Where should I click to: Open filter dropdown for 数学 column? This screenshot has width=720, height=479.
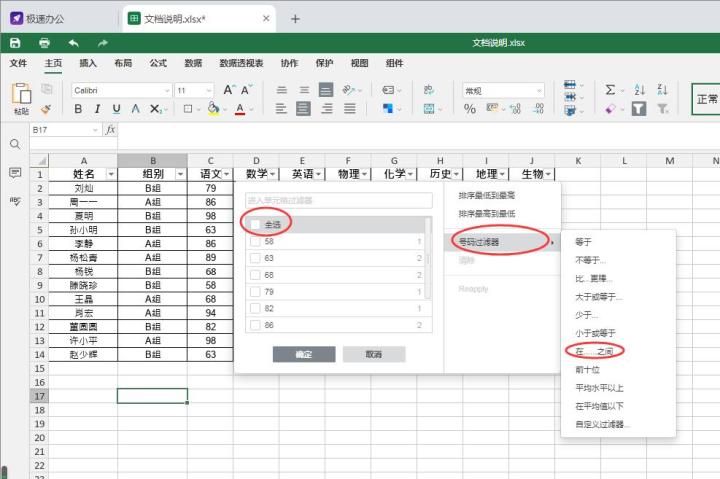272,175
